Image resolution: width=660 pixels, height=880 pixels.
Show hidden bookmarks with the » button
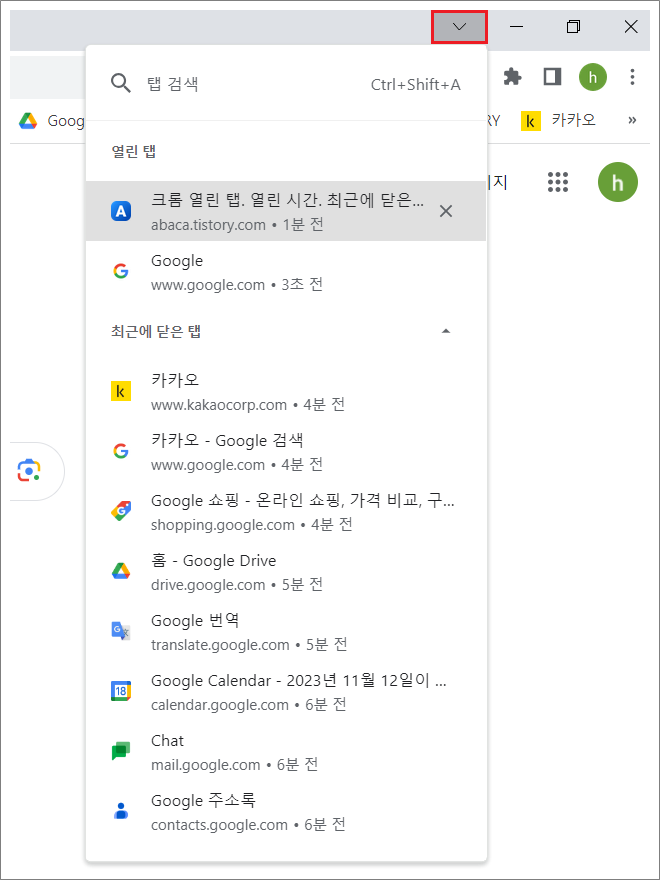coord(632,120)
